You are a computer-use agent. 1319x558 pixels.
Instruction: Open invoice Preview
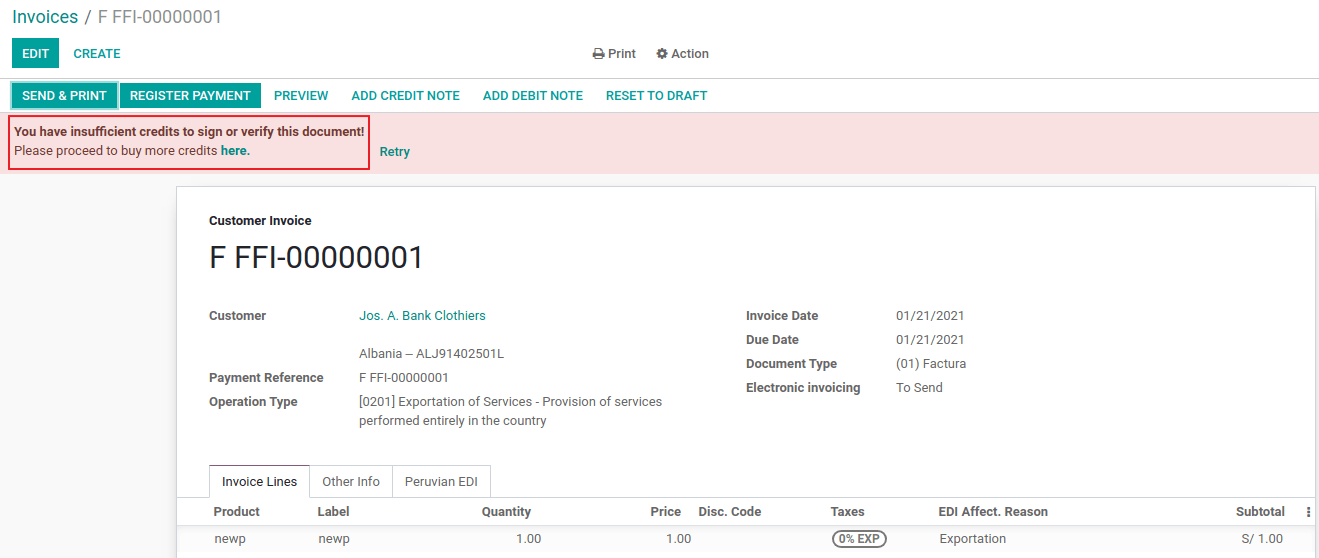[x=301, y=96]
